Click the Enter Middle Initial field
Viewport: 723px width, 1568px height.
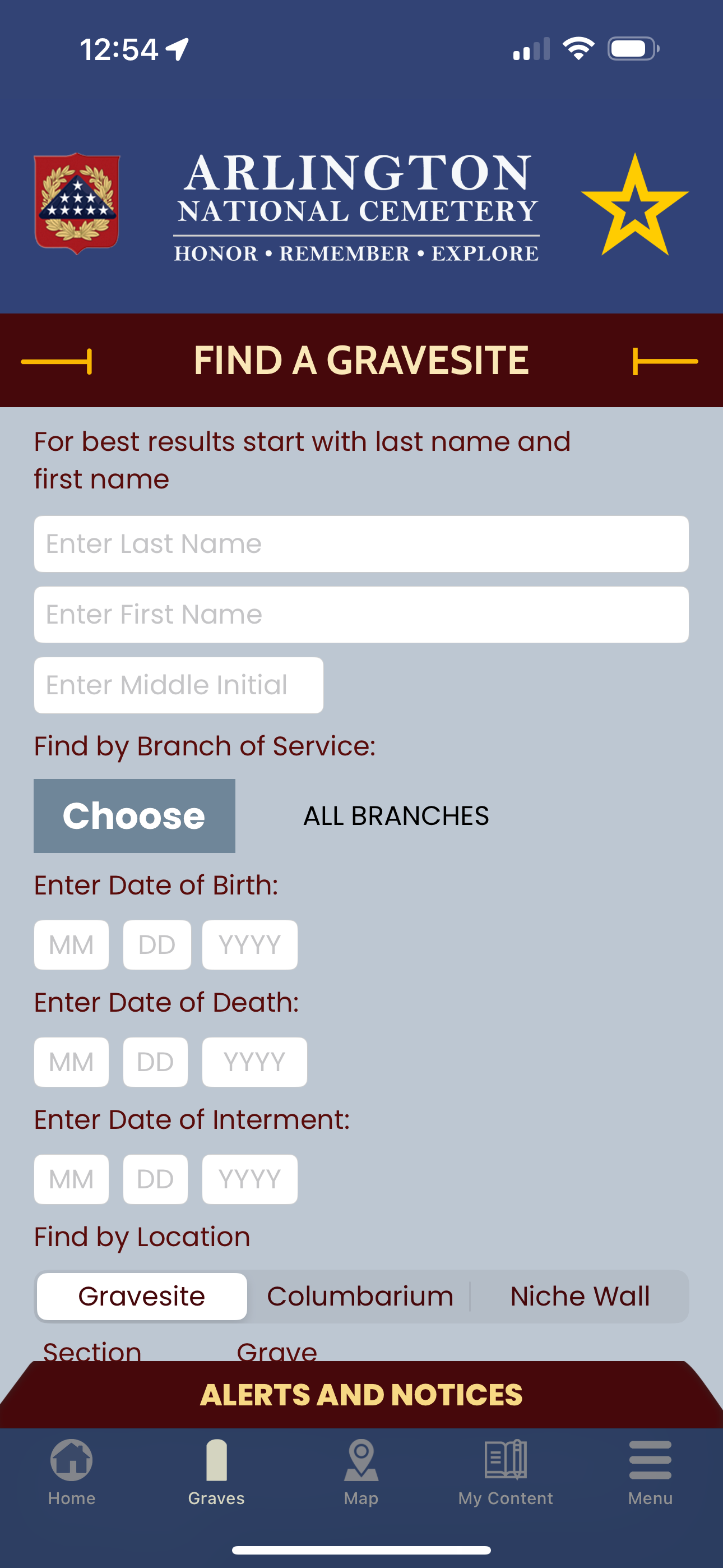tap(179, 685)
